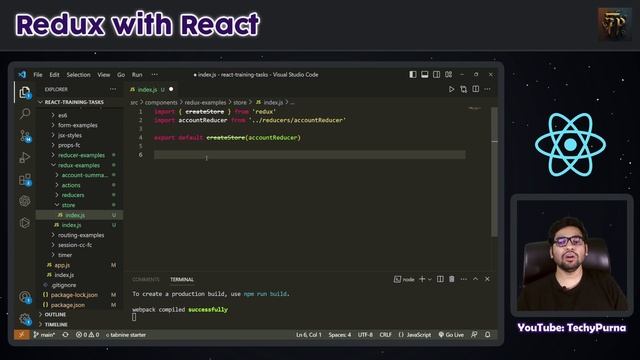This screenshot has height=360, width=640.
Task: Collapse the store folder
Action: tap(68, 205)
